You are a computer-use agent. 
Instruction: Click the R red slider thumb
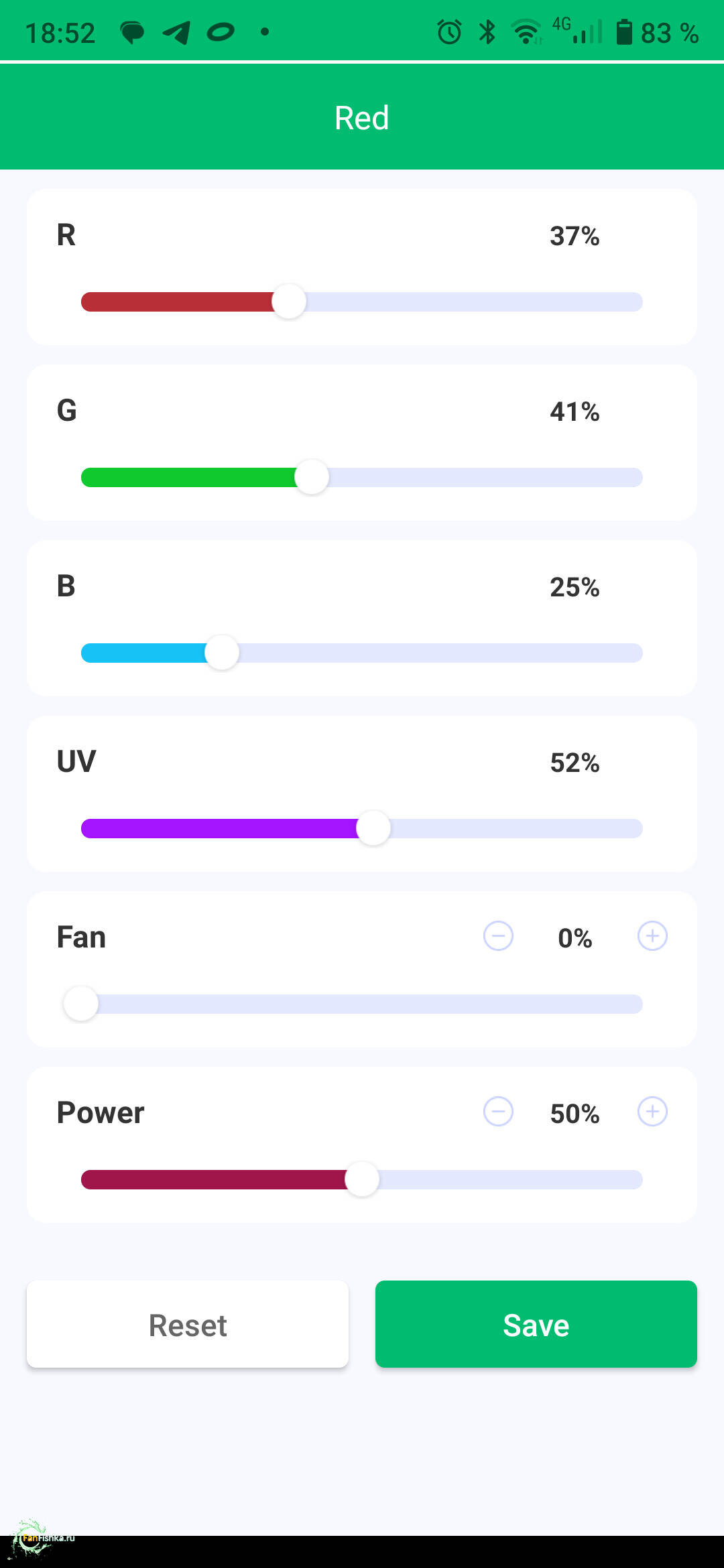(x=289, y=302)
